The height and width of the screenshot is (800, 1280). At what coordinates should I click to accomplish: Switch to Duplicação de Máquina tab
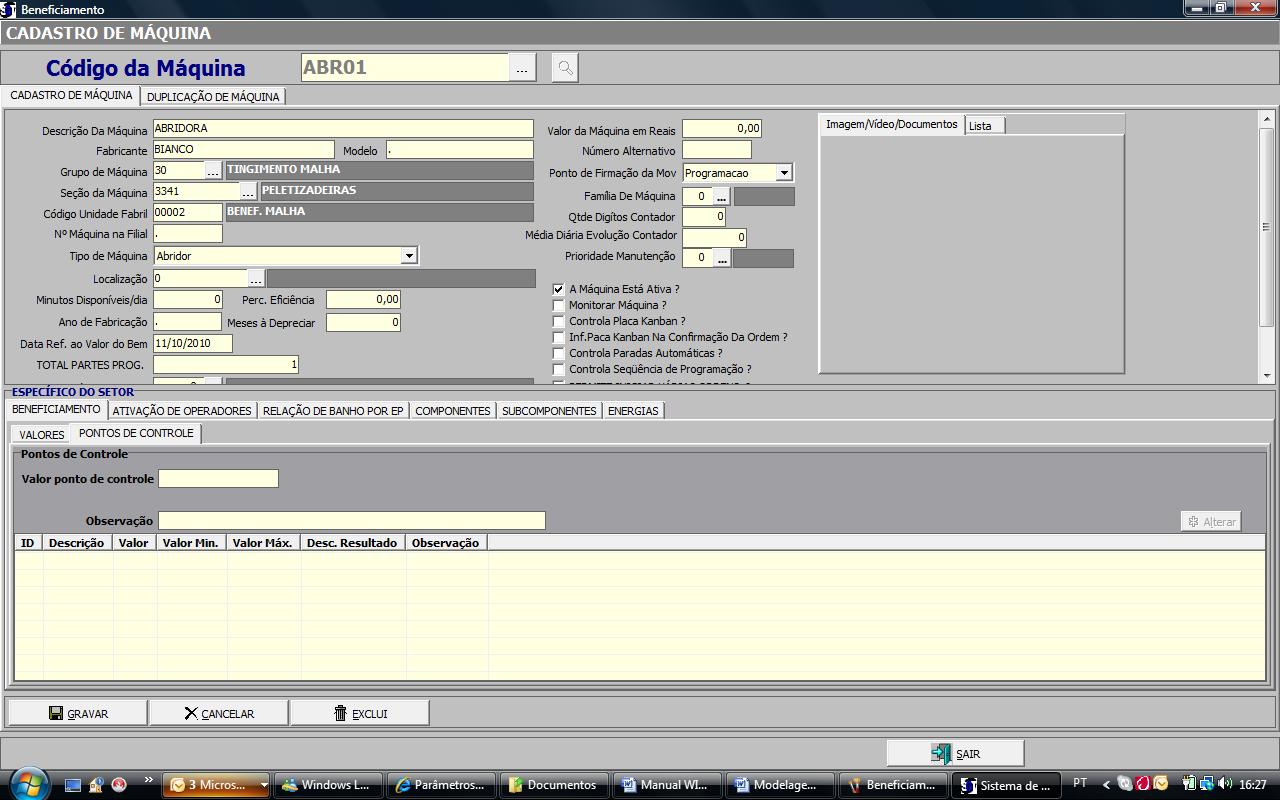point(213,97)
